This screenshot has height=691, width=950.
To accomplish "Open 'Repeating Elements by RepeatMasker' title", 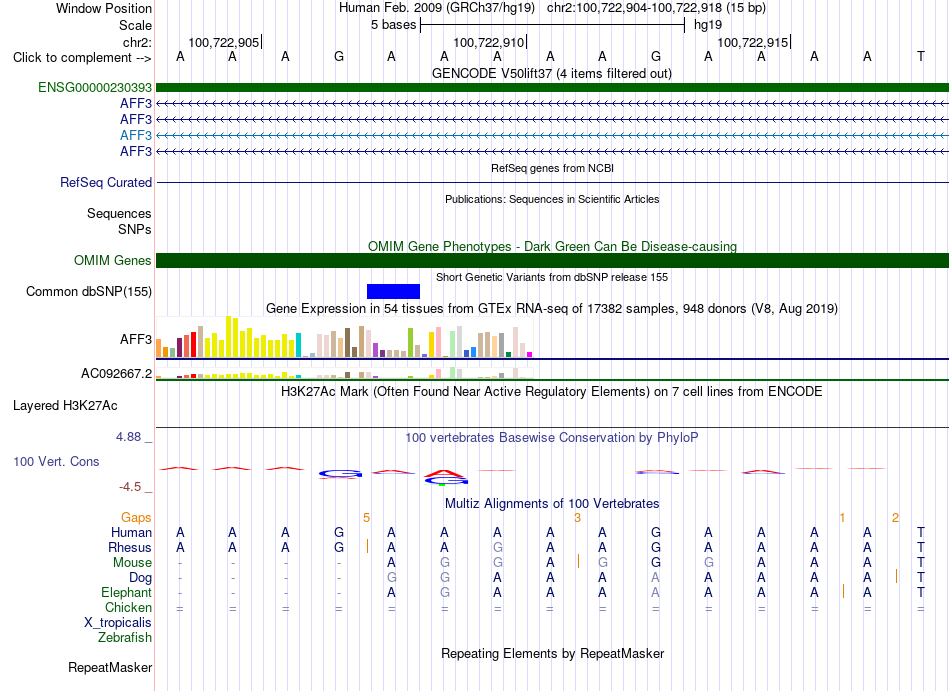I will (552, 654).
